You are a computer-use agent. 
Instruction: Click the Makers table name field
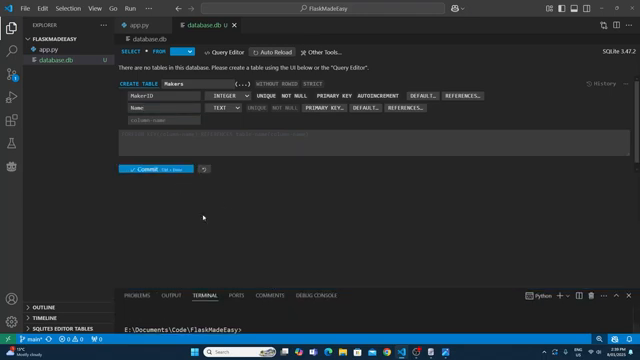(198, 84)
